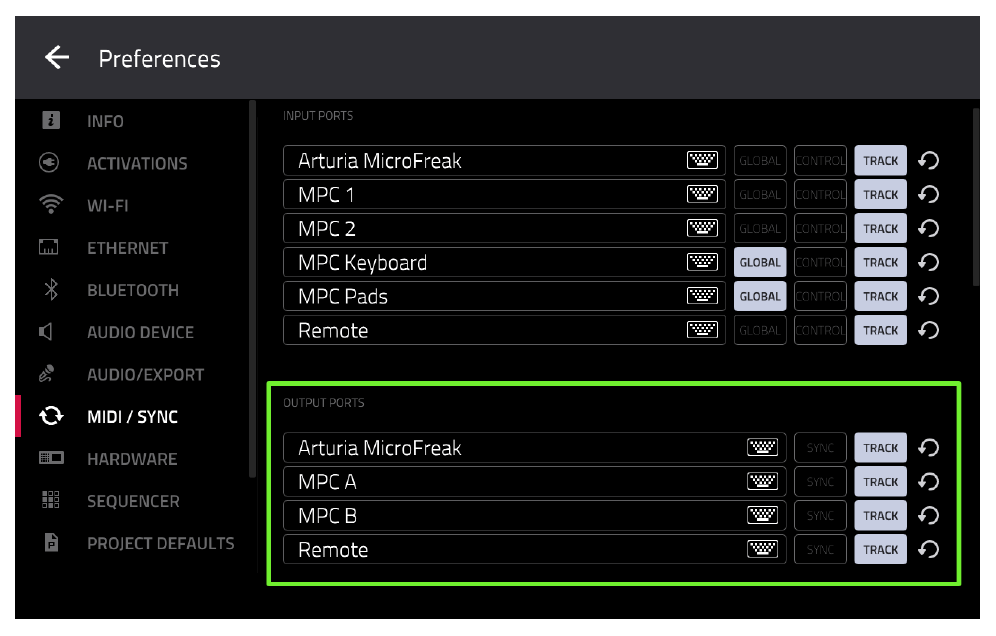Enable GLOBAL for Arturia MicroFreak input
The image size is (996, 636).
point(760,160)
